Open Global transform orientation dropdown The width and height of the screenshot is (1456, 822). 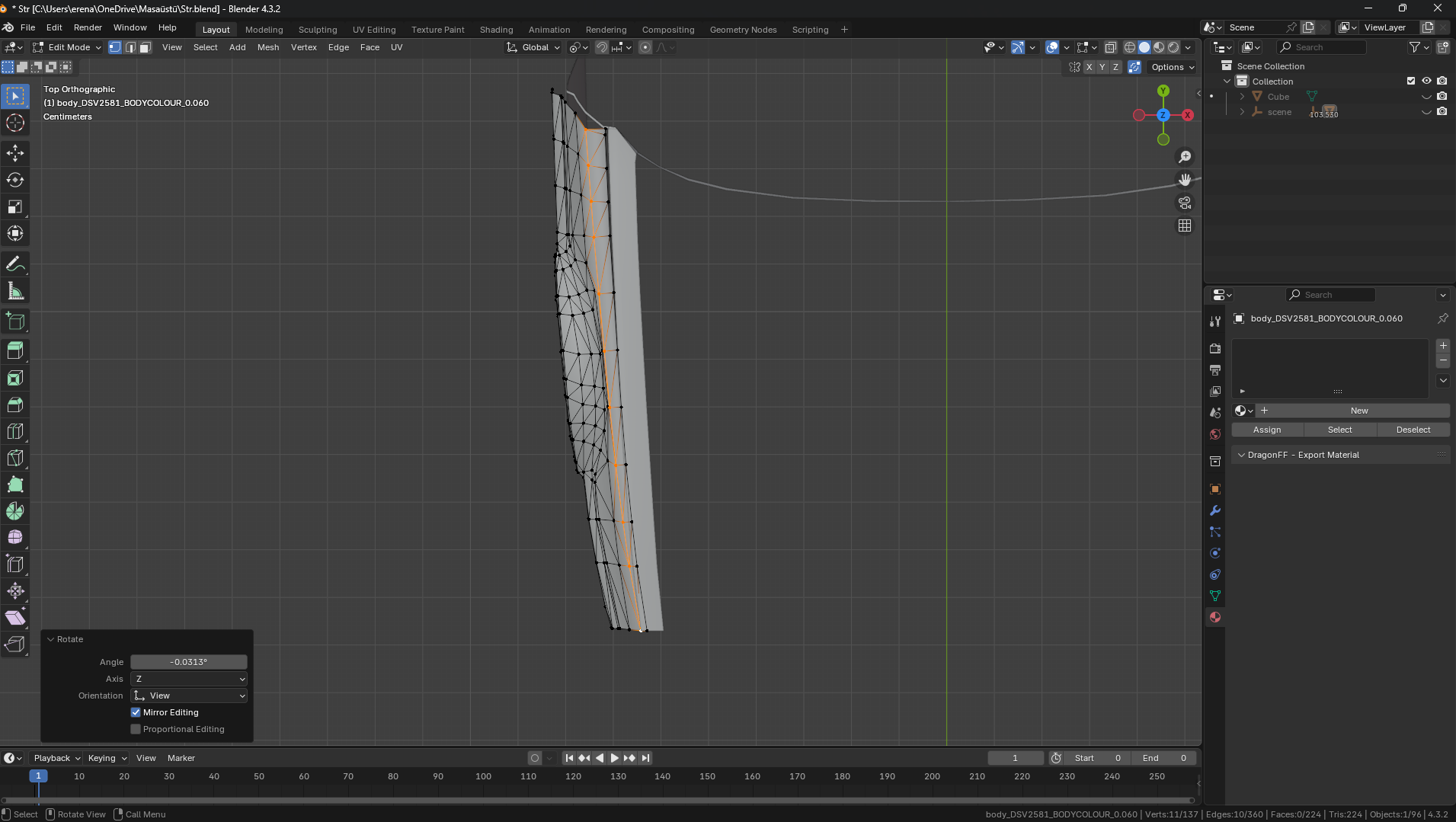click(x=533, y=47)
